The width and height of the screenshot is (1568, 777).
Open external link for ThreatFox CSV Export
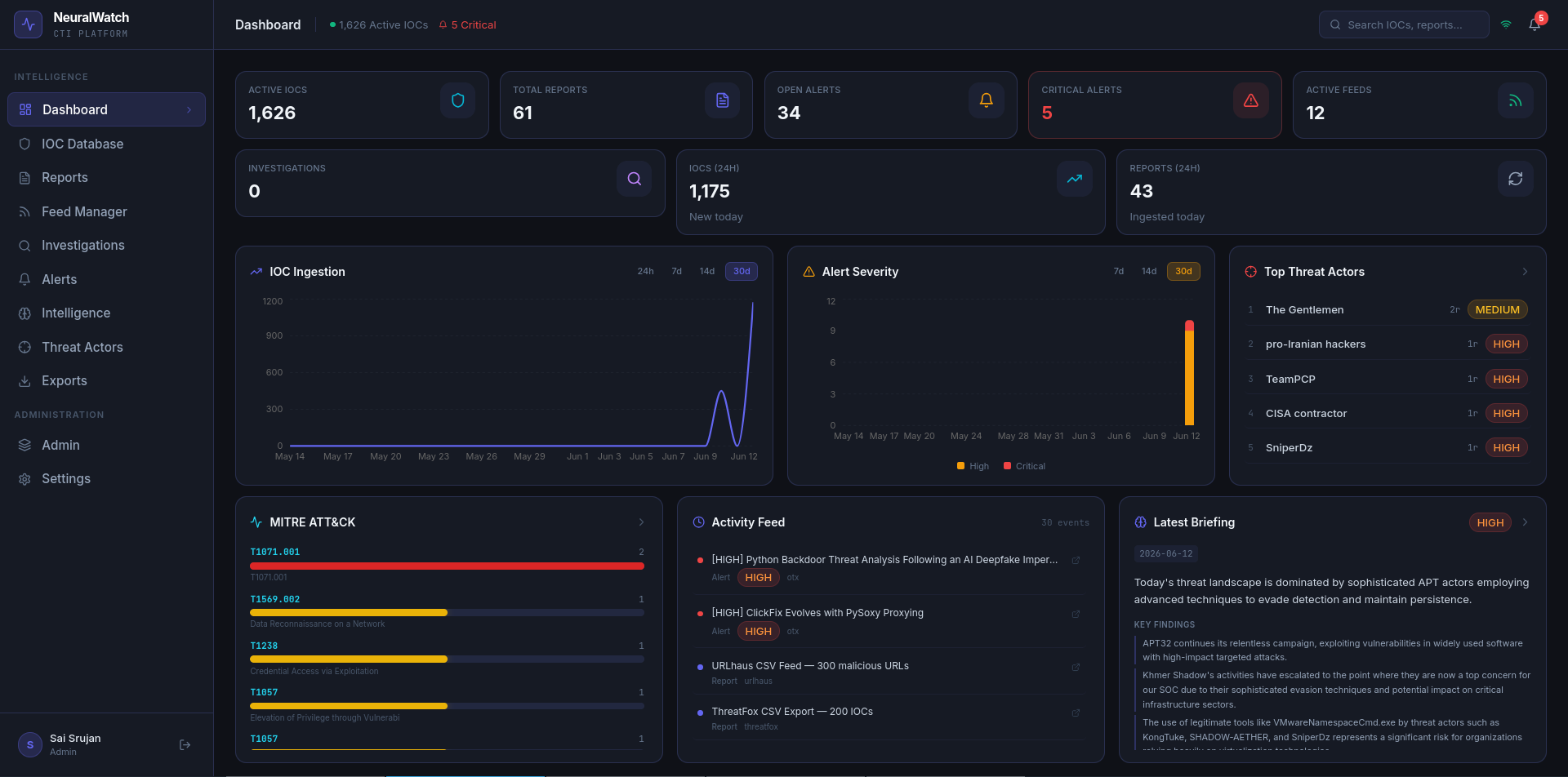[x=1076, y=713]
